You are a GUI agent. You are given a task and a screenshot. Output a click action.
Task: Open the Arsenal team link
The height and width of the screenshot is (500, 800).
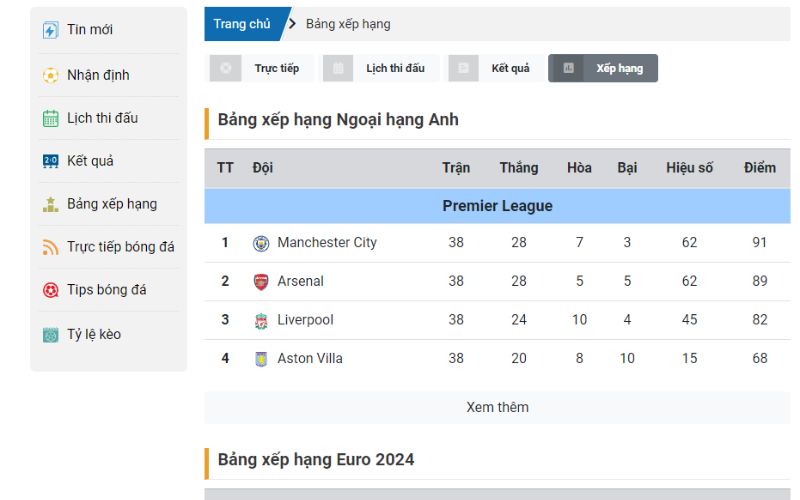click(300, 281)
